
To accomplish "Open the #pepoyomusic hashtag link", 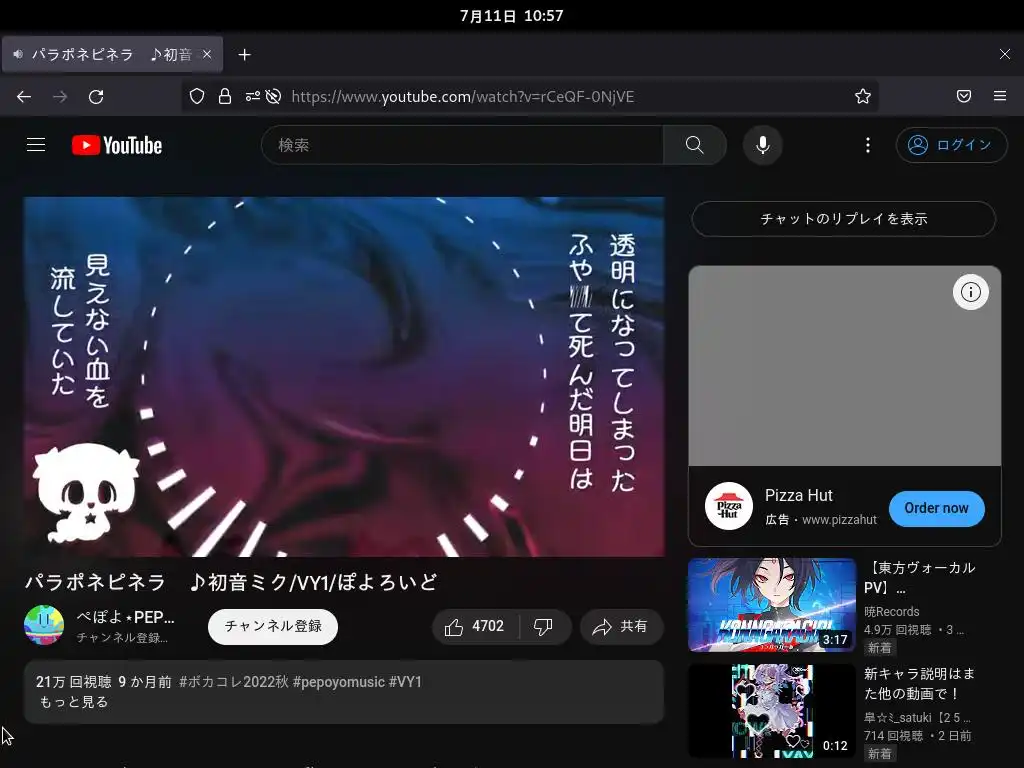I will point(339,682).
